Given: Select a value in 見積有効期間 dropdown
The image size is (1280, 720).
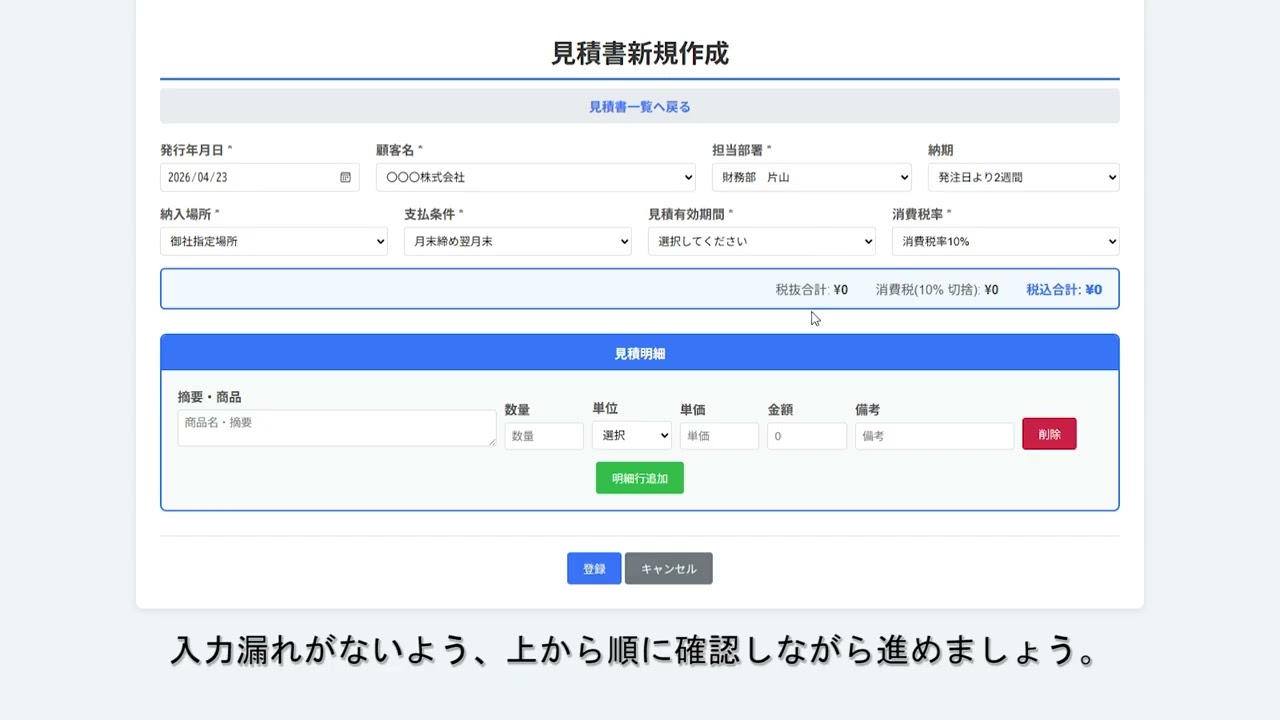Looking at the screenshot, I should [x=761, y=241].
